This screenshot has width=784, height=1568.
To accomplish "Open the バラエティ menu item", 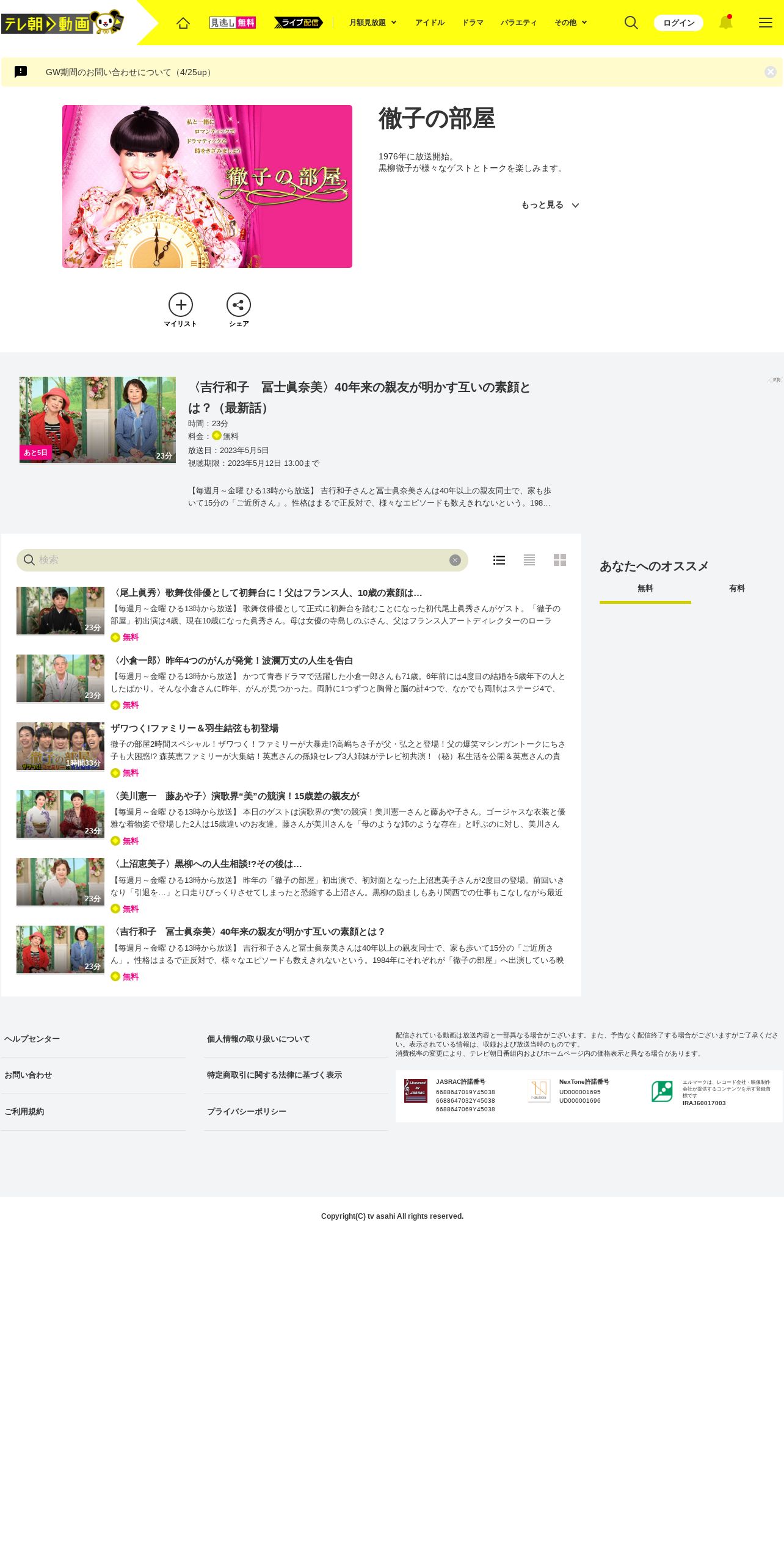I will point(519,23).
